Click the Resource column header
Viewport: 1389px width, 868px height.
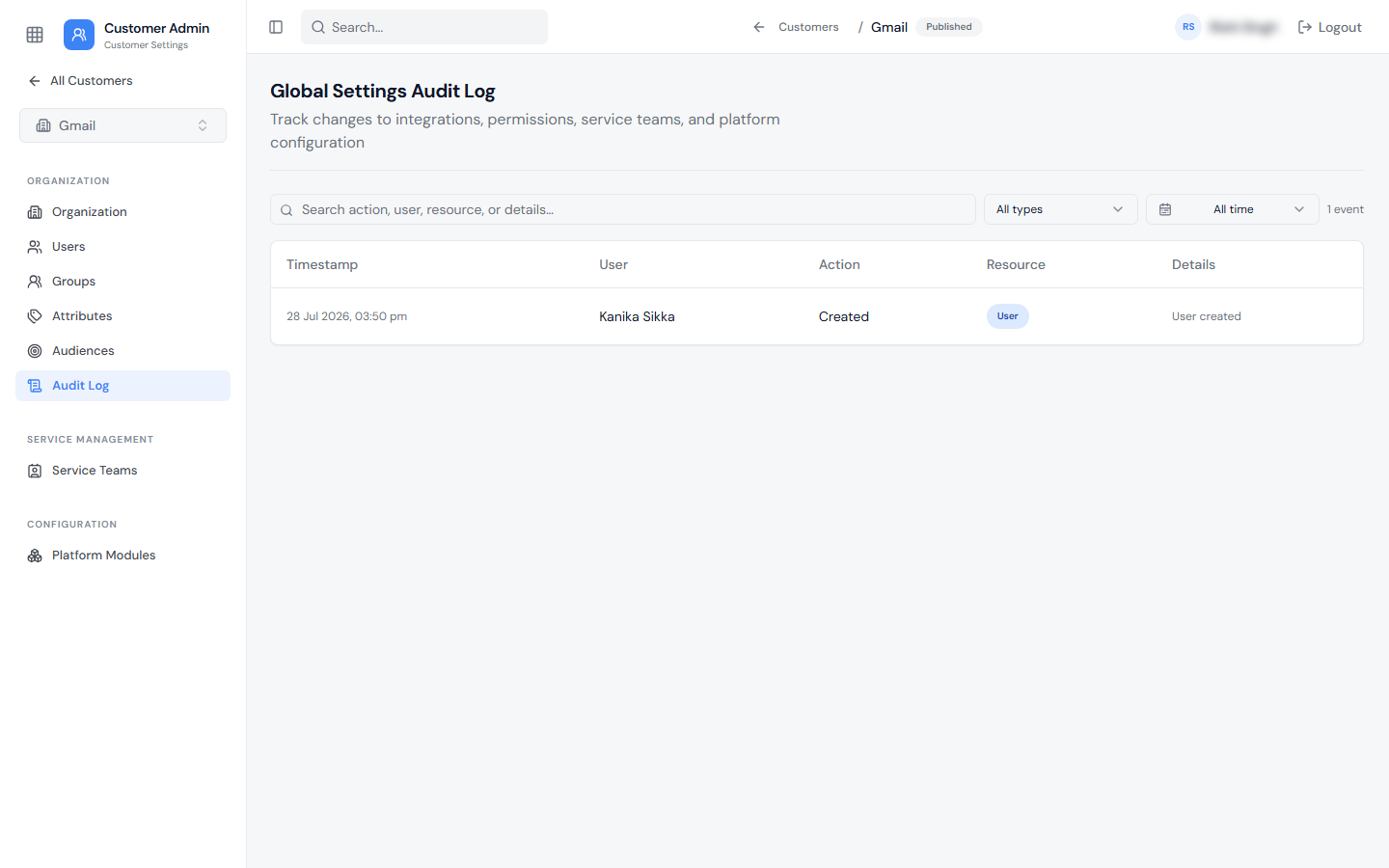(1016, 264)
